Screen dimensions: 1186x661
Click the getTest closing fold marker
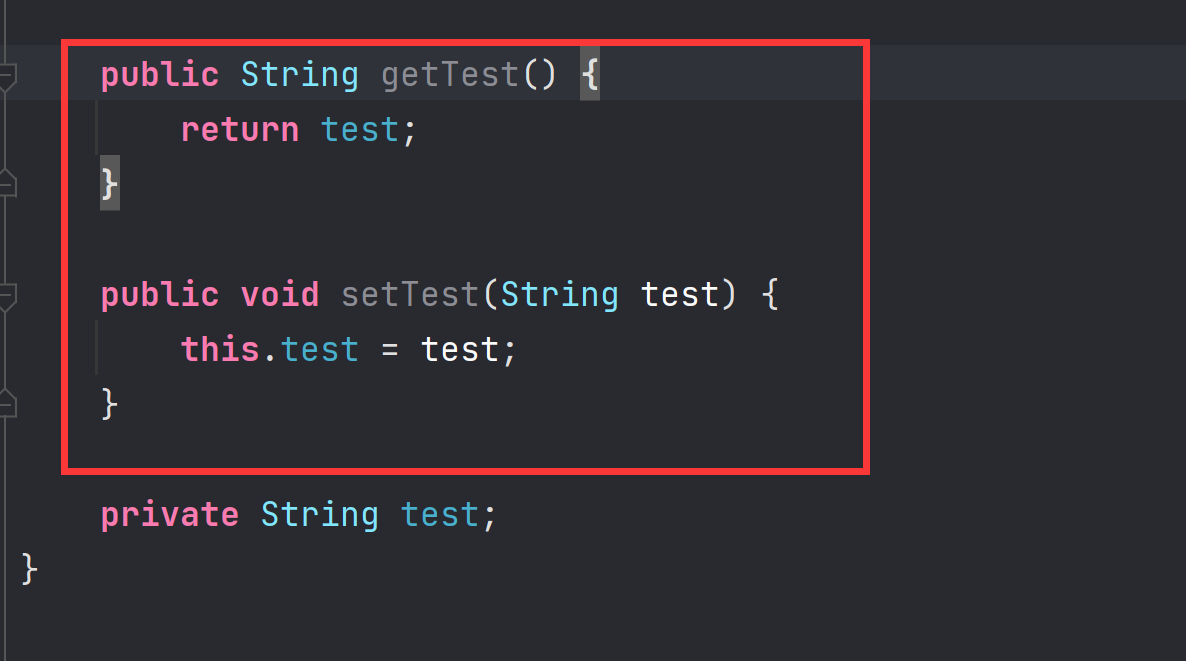pos(7,183)
